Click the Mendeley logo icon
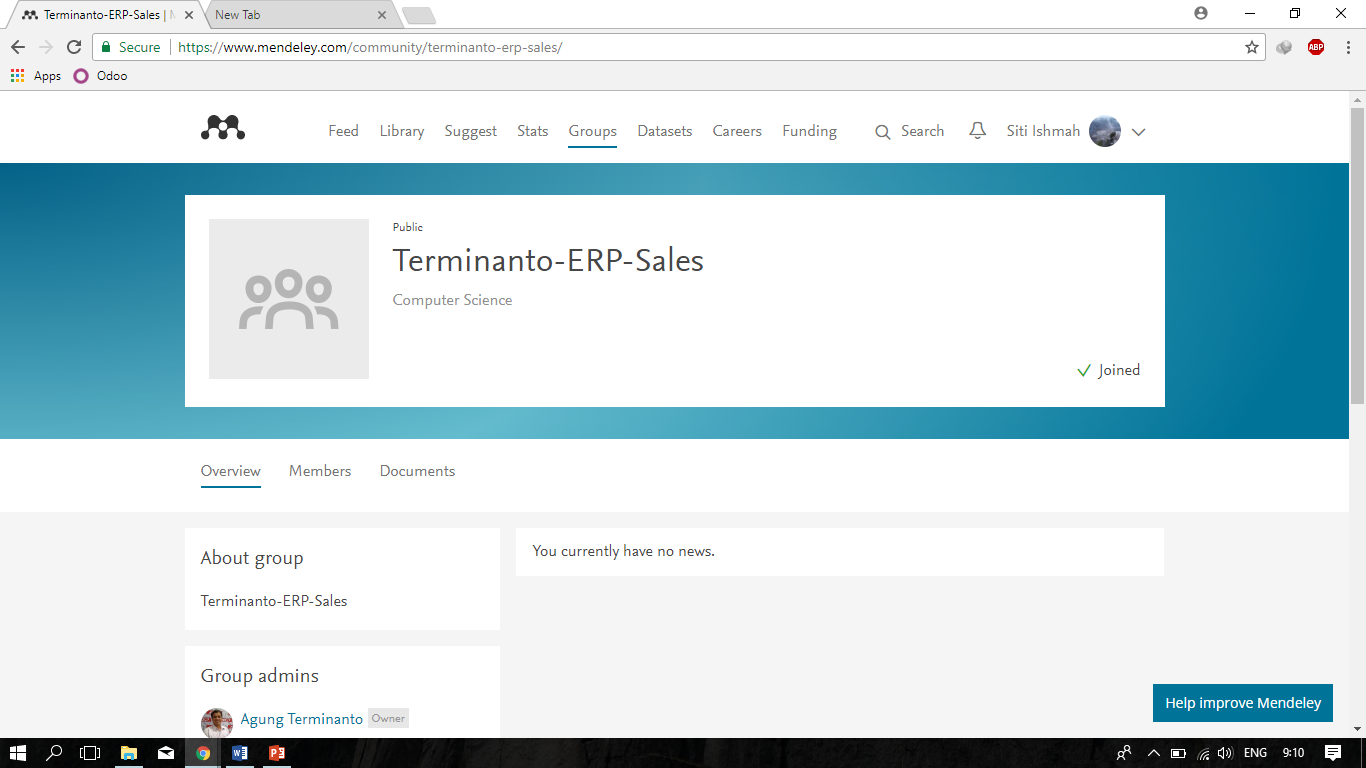 [x=223, y=129]
